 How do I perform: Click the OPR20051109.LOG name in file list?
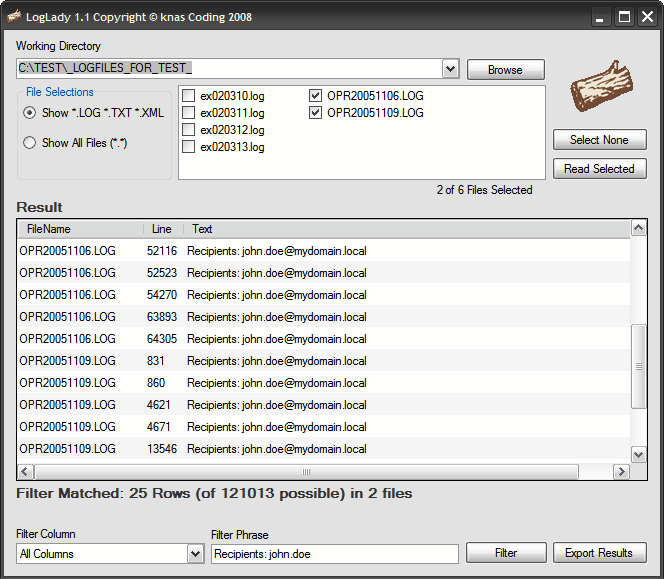point(375,113)
